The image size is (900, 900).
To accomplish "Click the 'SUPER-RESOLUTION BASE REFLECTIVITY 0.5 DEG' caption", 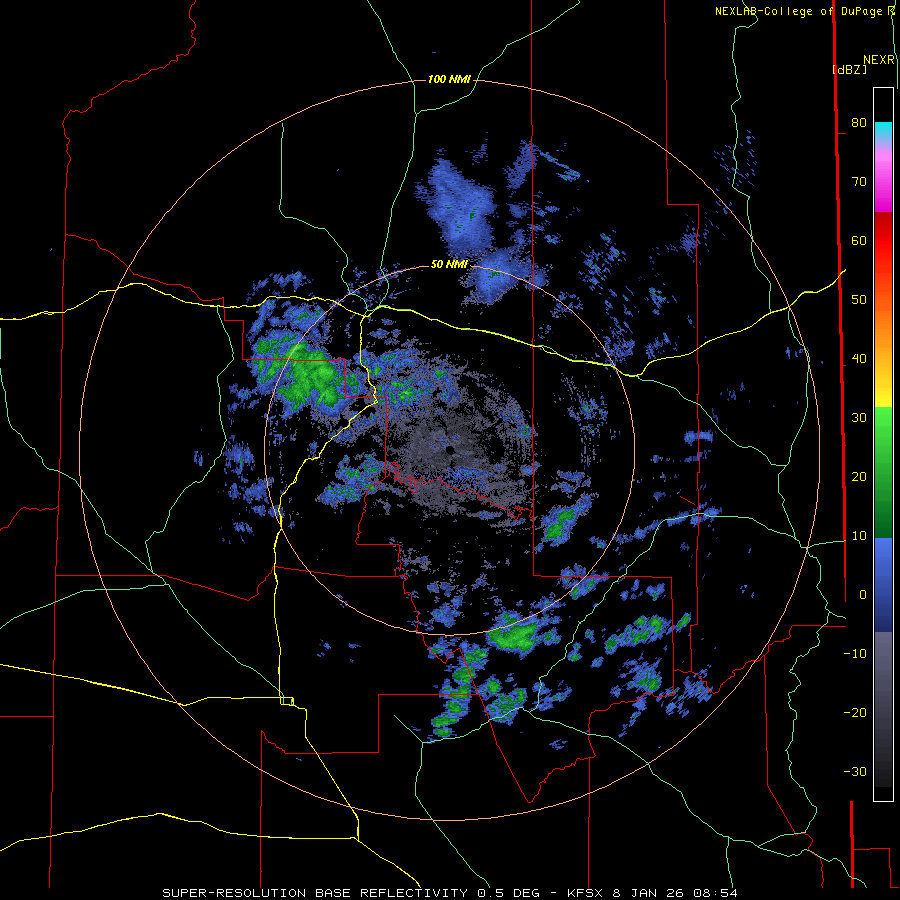I will tap(351, 893).
